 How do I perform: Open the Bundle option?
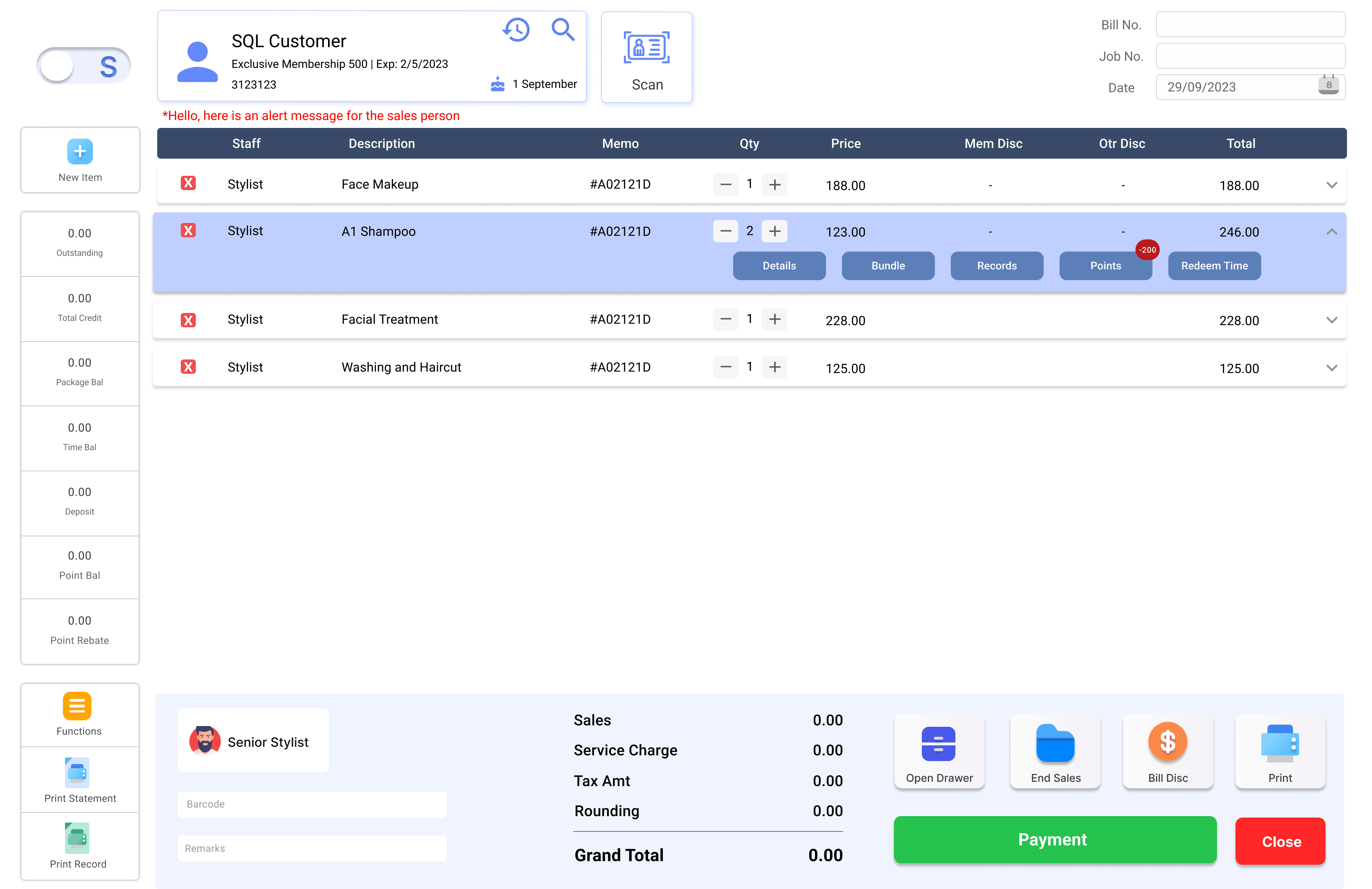pyautogui.click(x=888, y=266)
